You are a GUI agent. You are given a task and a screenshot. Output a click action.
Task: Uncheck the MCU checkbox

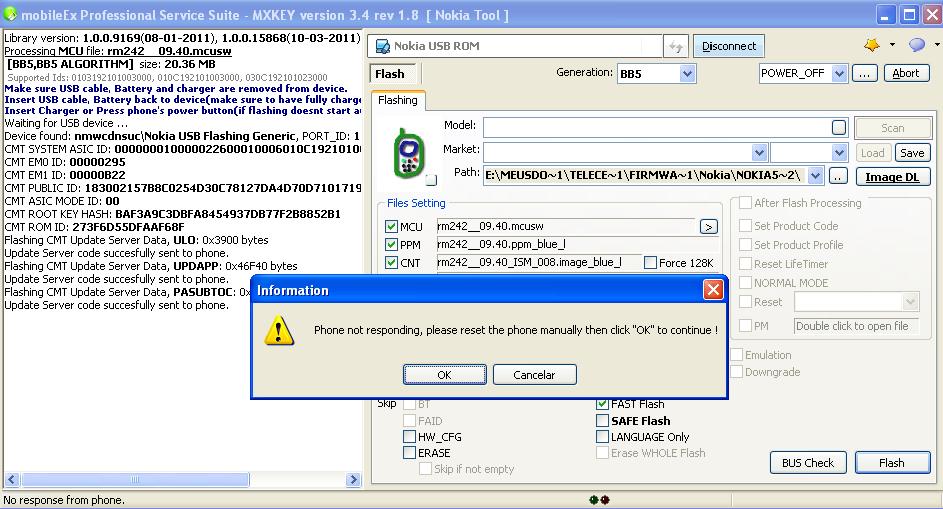click(x=392, y=227)
